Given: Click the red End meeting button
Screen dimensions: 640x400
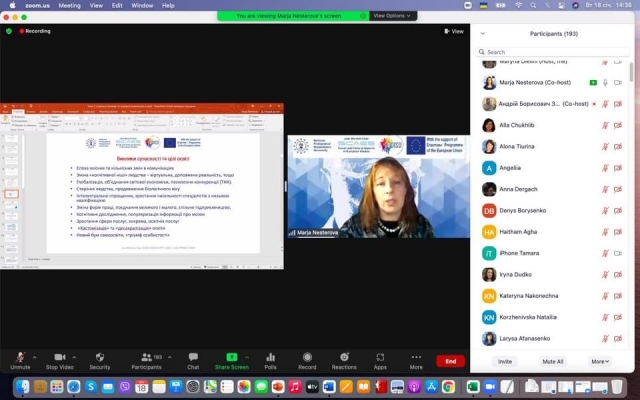Looking at the screenshot, I should coord(451,361).
